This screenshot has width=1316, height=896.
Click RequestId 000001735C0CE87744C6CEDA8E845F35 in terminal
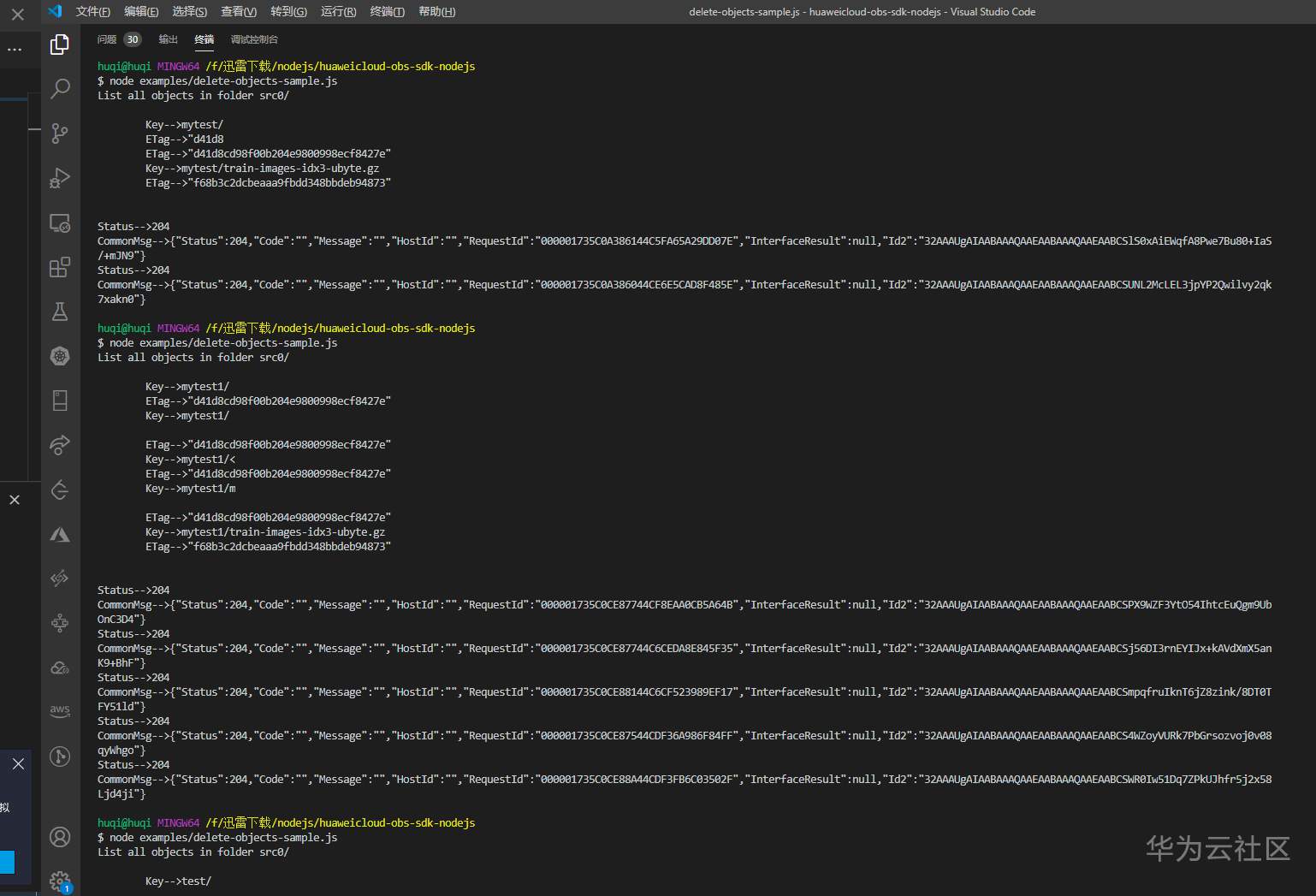click(638, 649)
